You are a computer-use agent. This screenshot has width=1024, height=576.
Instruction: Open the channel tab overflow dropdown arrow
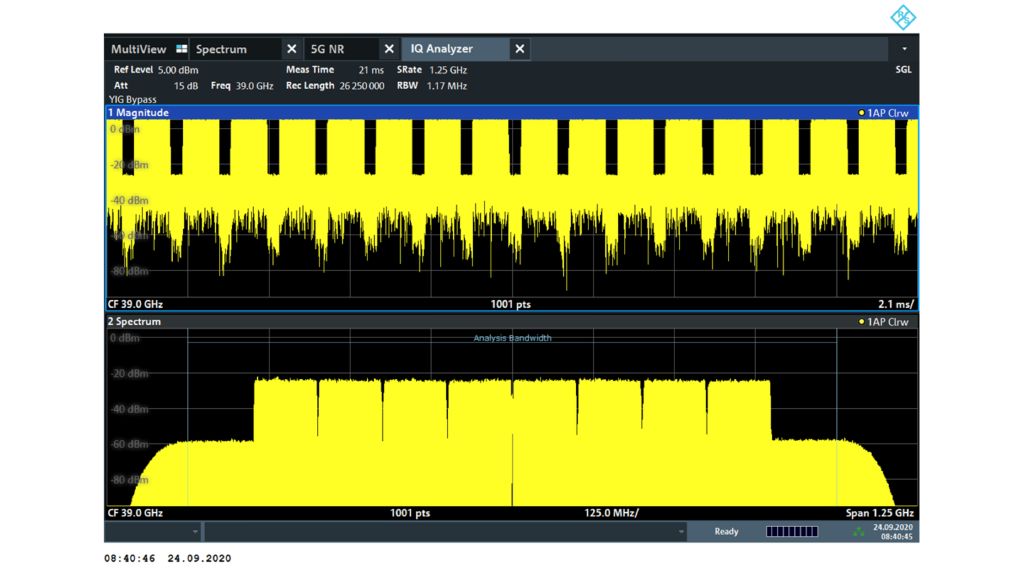tap(904, 49)
